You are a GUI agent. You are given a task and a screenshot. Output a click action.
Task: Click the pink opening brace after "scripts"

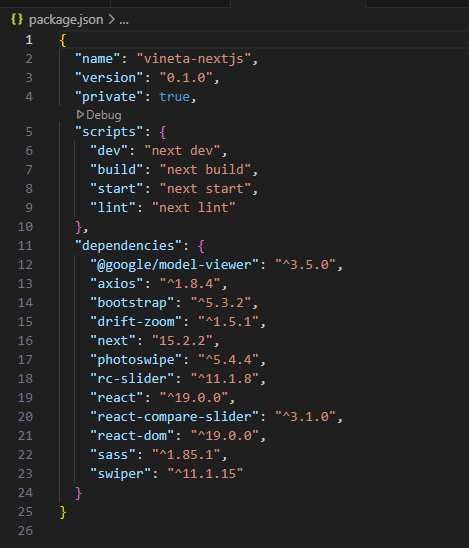tap(163, 132)
